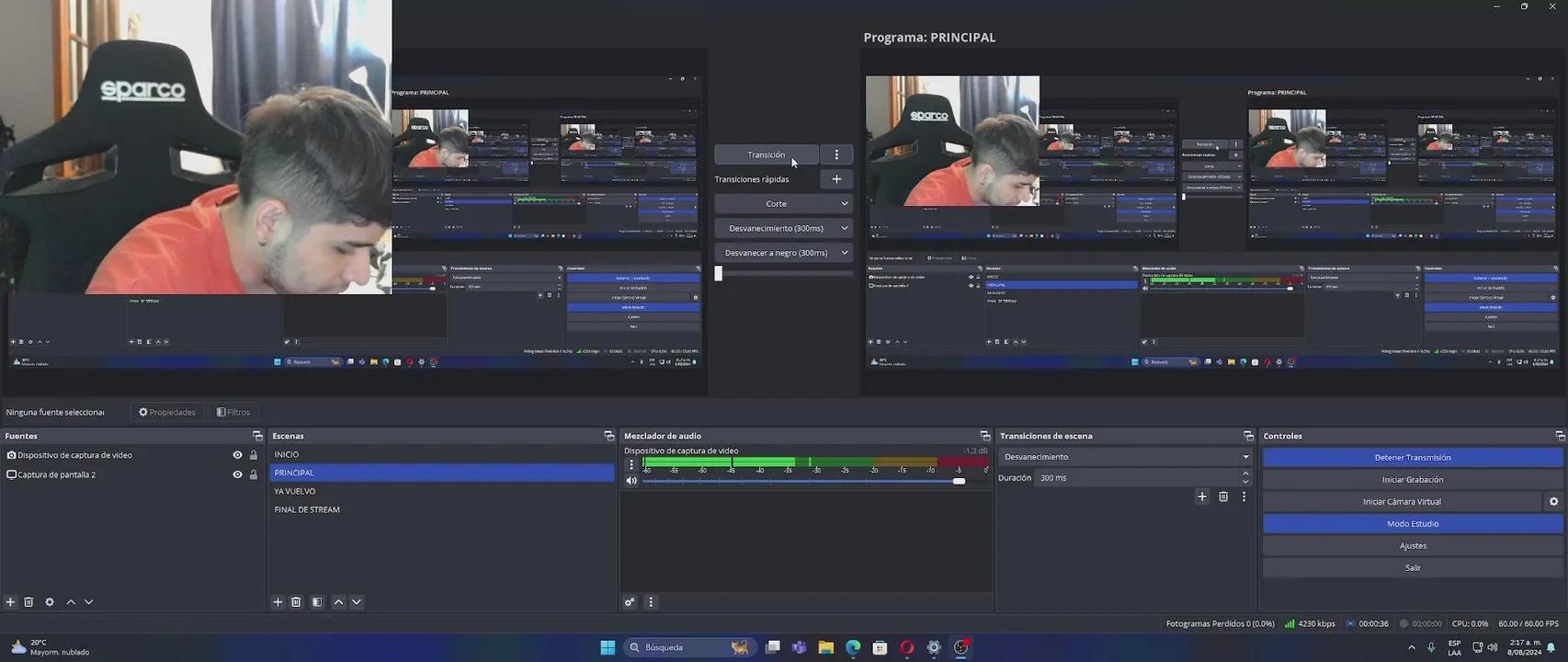Click the Programa: PRINCIPAL output view
Screen dimensions: 1568x662
click(1213, 223)
